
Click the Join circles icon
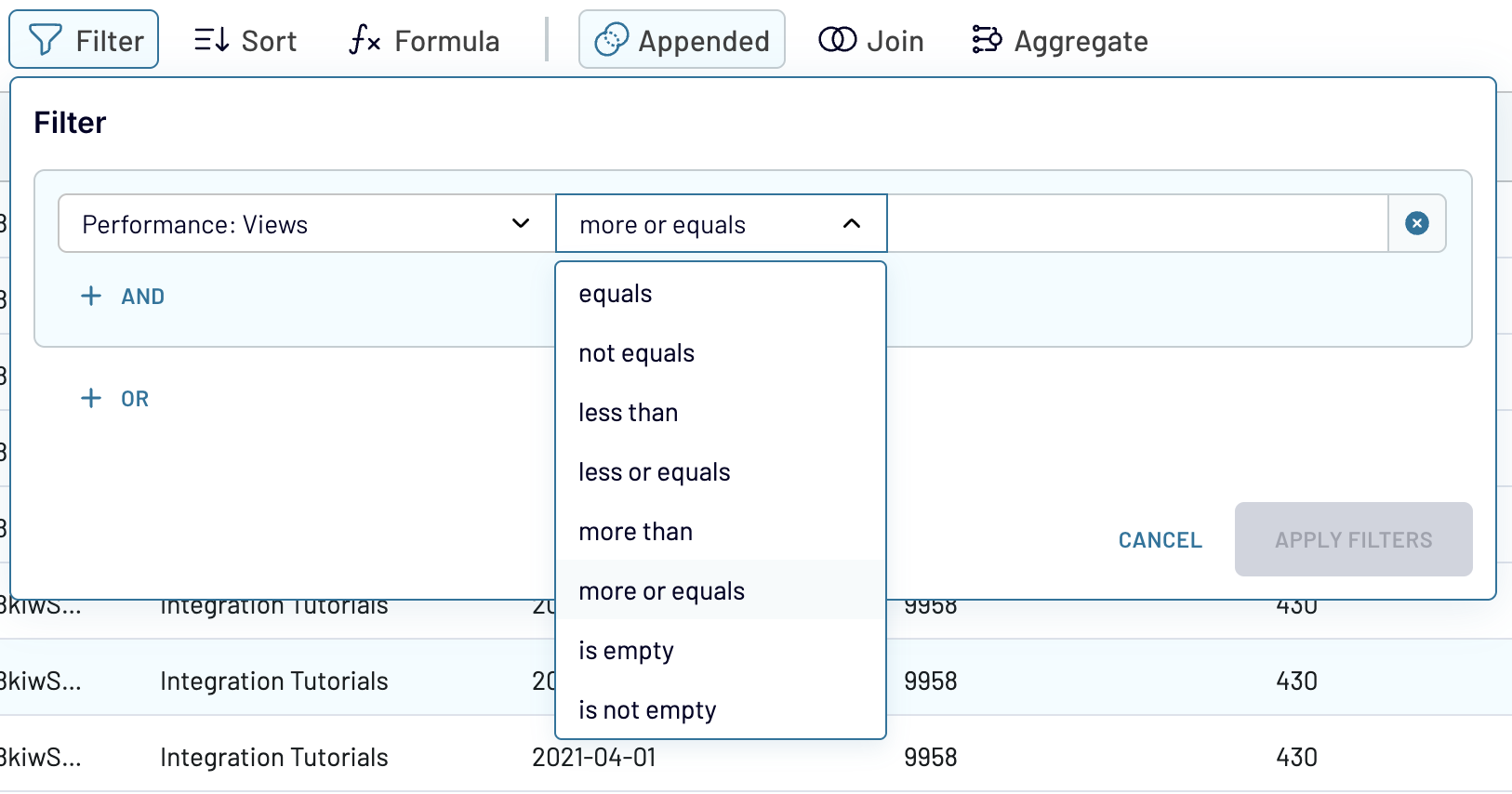tap(837, 40)
